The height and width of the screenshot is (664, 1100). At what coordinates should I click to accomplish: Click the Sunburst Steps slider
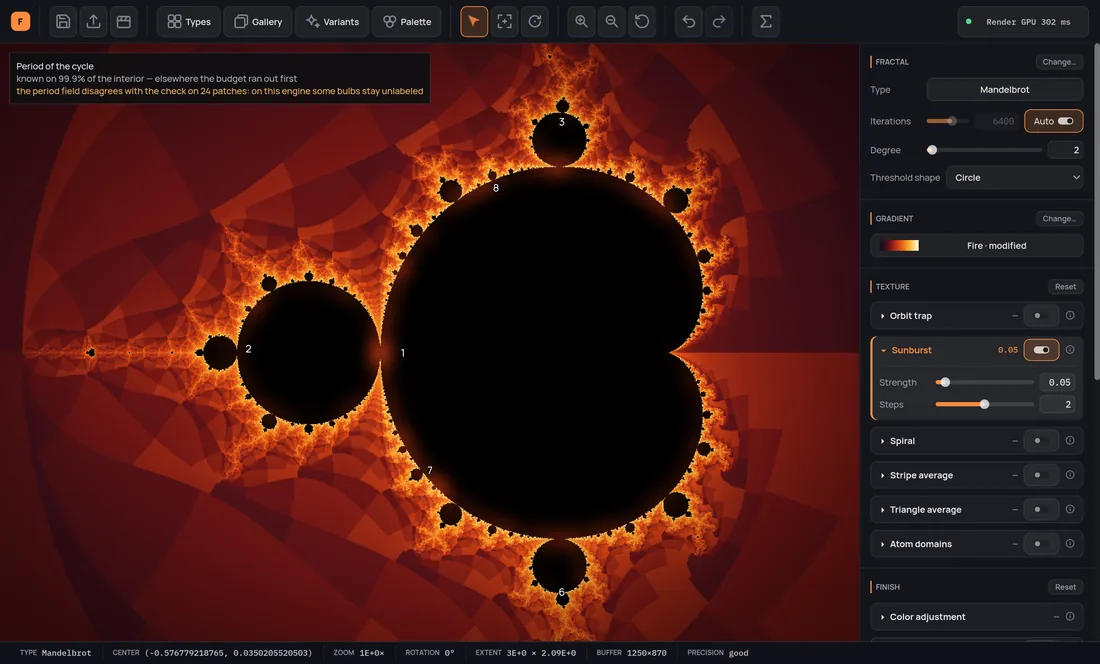pyautogui.click(x=984, y=405)
